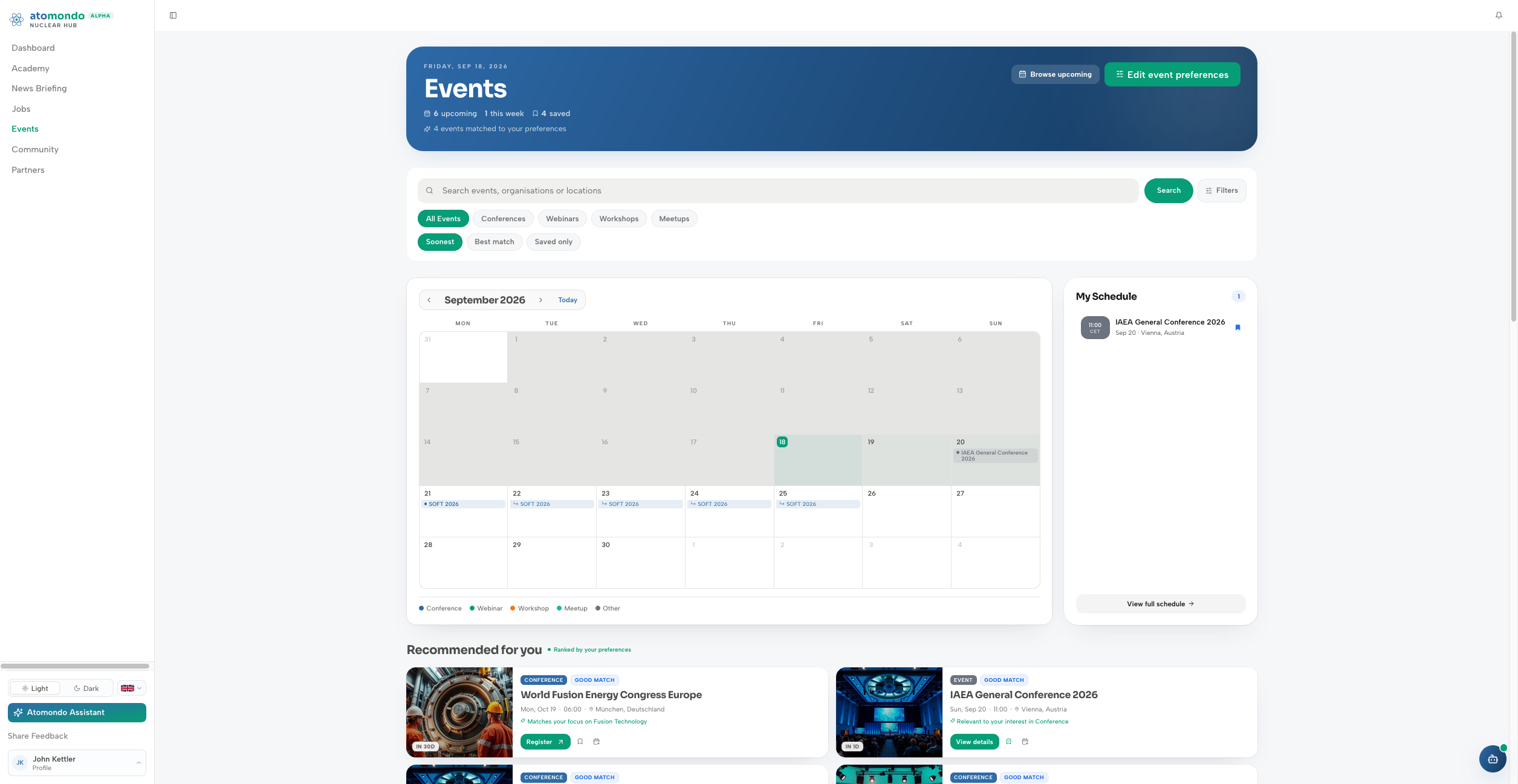Open the floating chatbot icon
The width and height of the screenshot is (1518, 784).
[1493, 759]
